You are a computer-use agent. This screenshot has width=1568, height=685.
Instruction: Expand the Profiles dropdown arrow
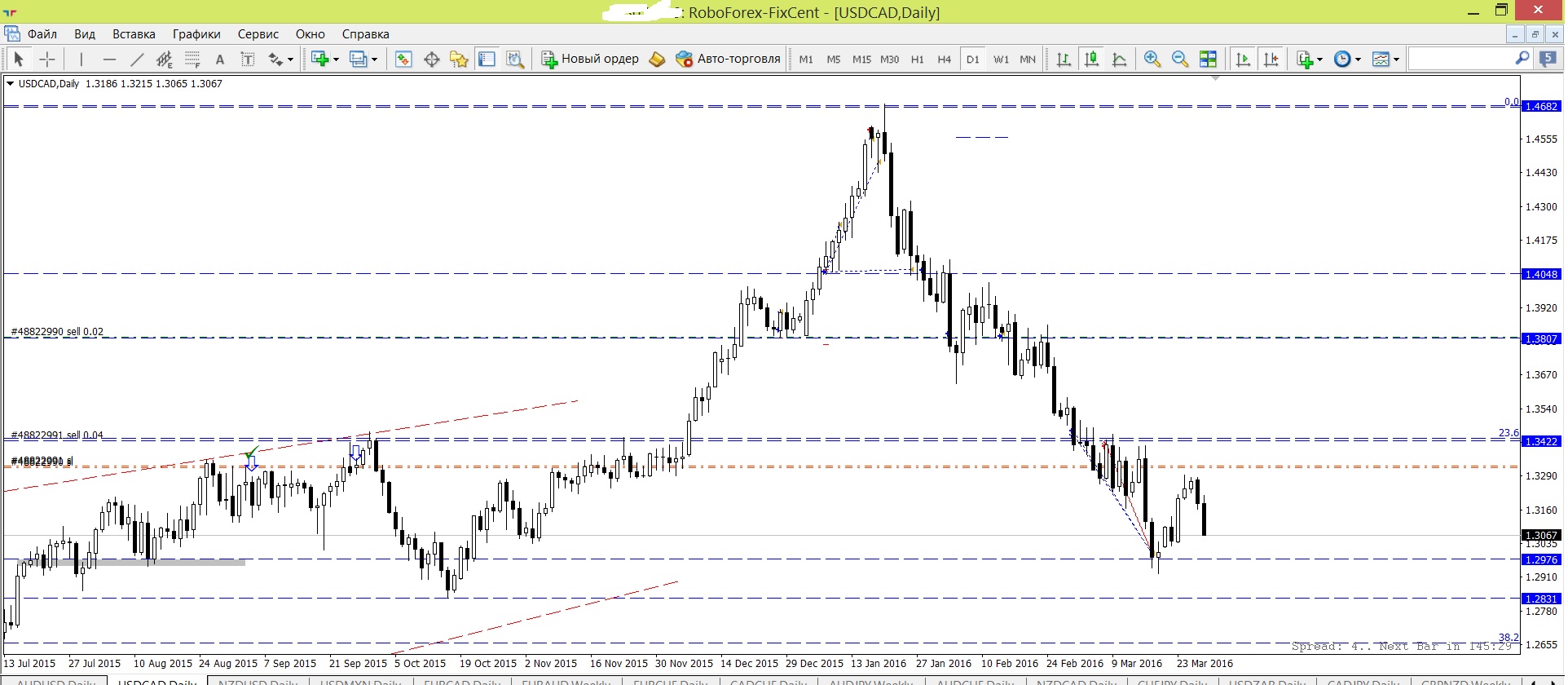click(x=374, y=60)
